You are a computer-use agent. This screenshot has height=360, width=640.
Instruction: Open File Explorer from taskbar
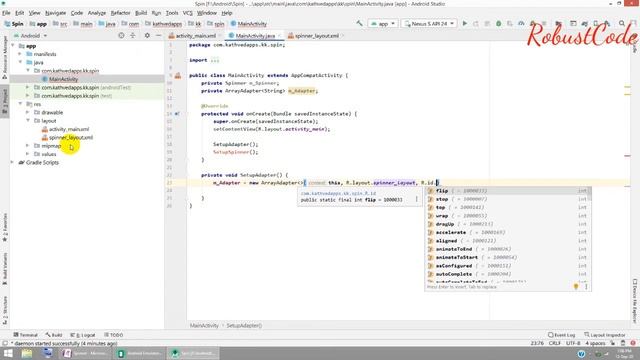point(27,353)
